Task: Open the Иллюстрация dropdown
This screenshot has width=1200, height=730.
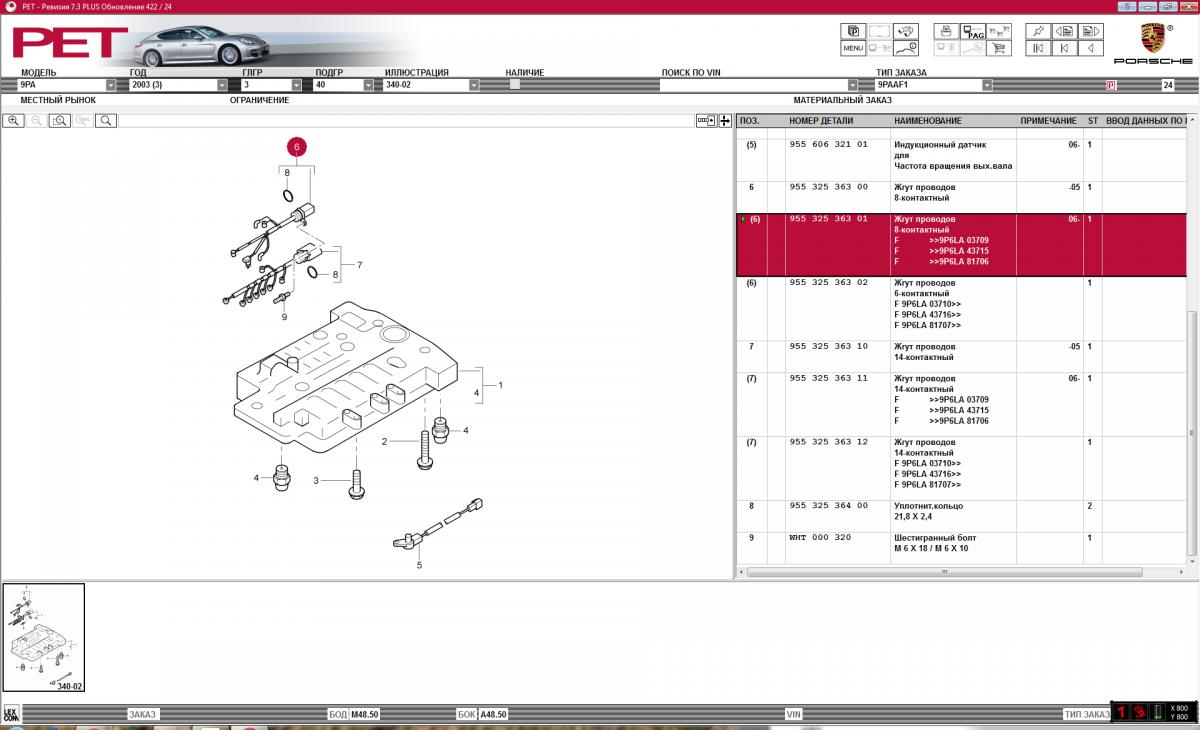Action: [473, 85]
